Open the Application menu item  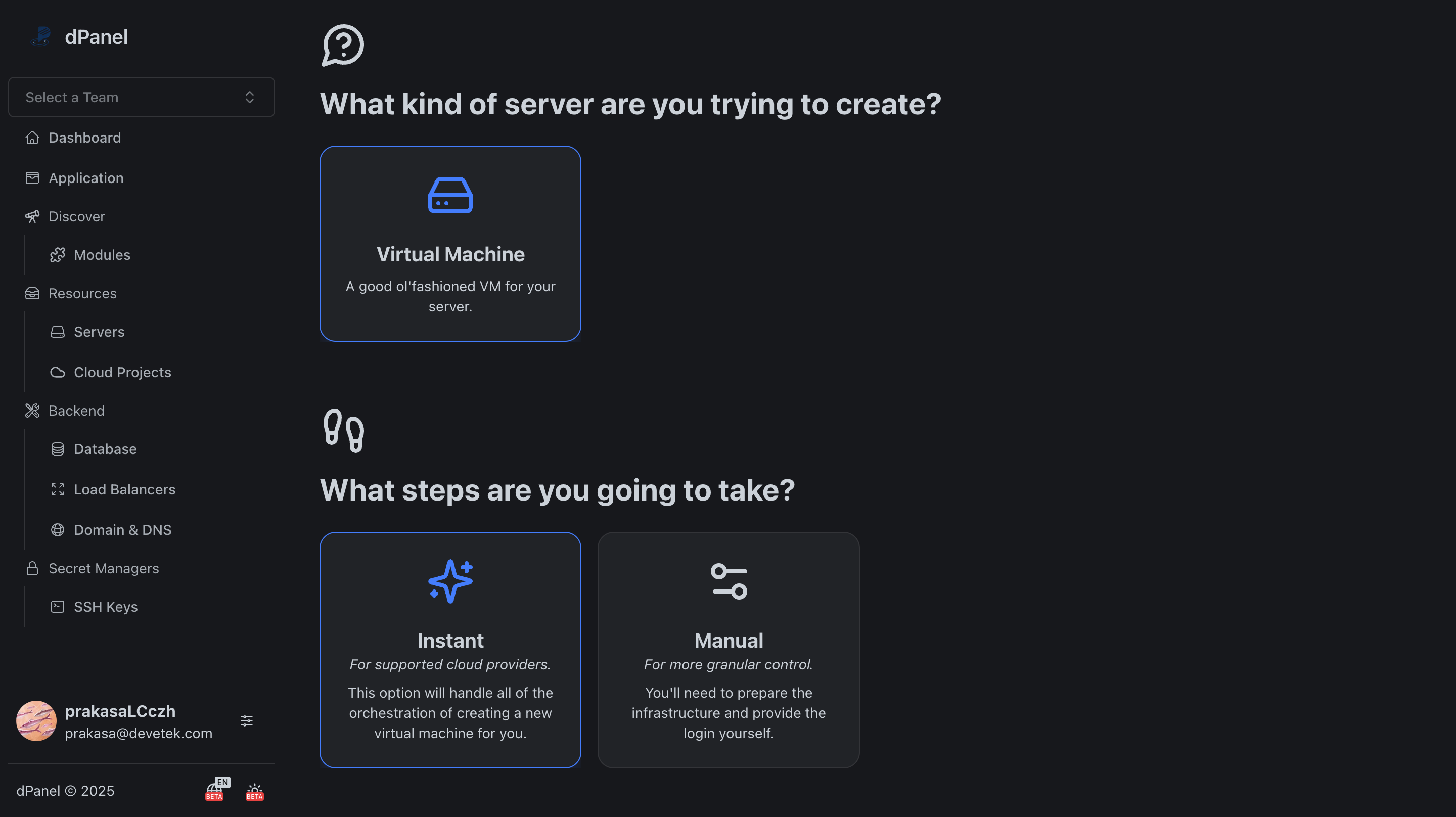point(85,178)
